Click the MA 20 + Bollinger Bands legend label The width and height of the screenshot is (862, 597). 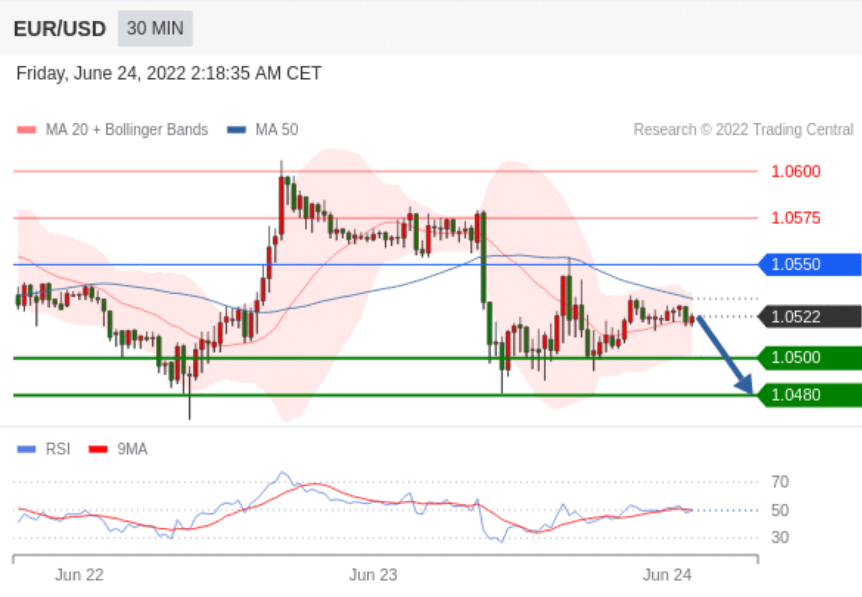127,130
